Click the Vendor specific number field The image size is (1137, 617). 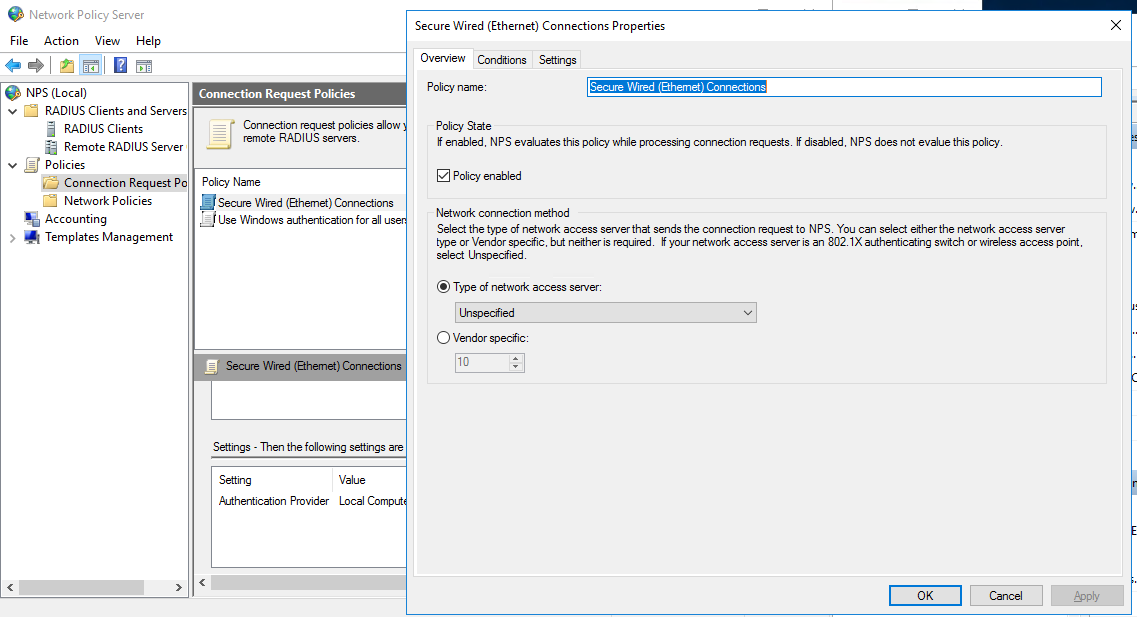tap(482, 363)
